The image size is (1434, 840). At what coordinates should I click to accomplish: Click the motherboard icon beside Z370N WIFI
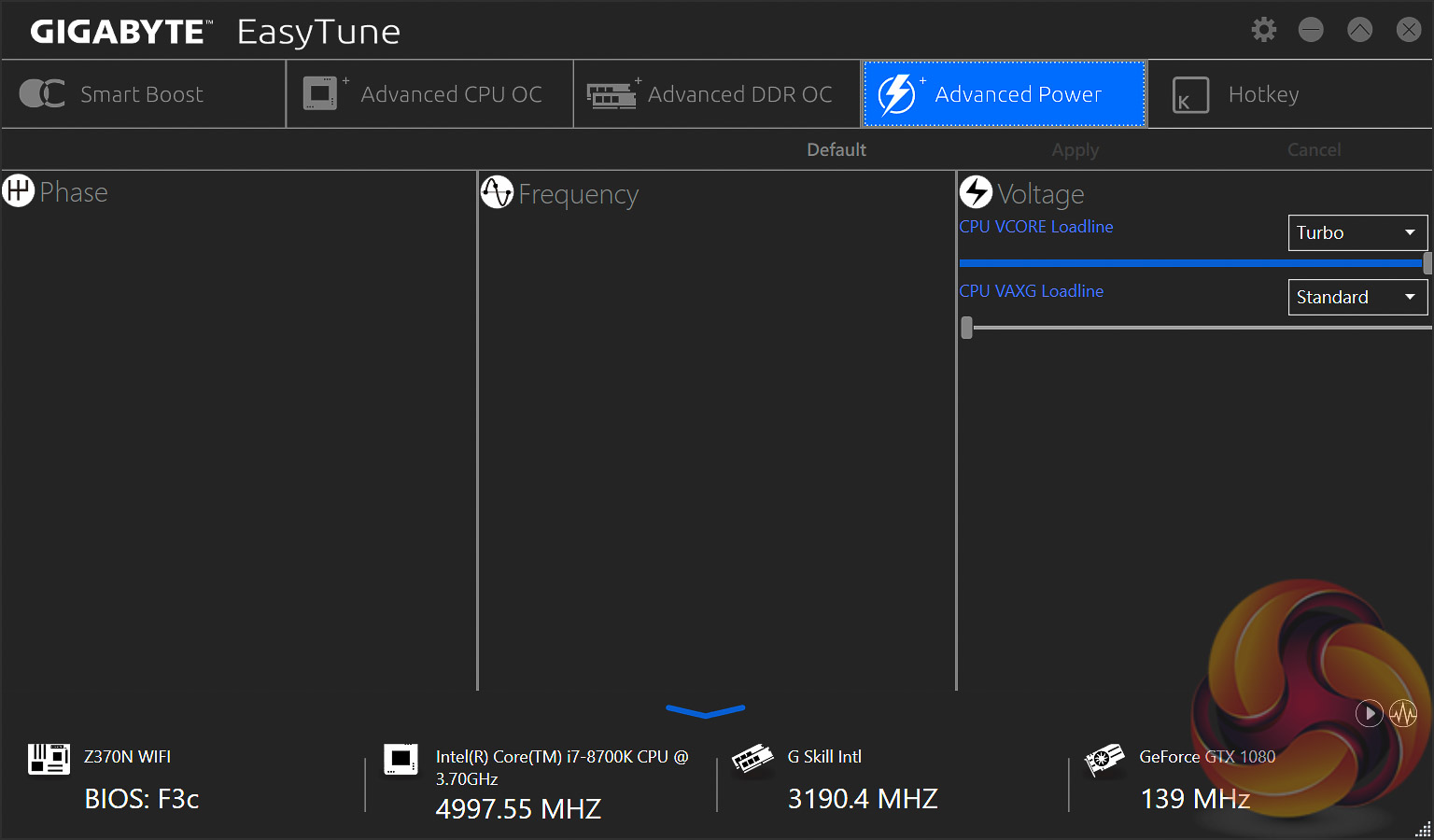click(49, 759)
